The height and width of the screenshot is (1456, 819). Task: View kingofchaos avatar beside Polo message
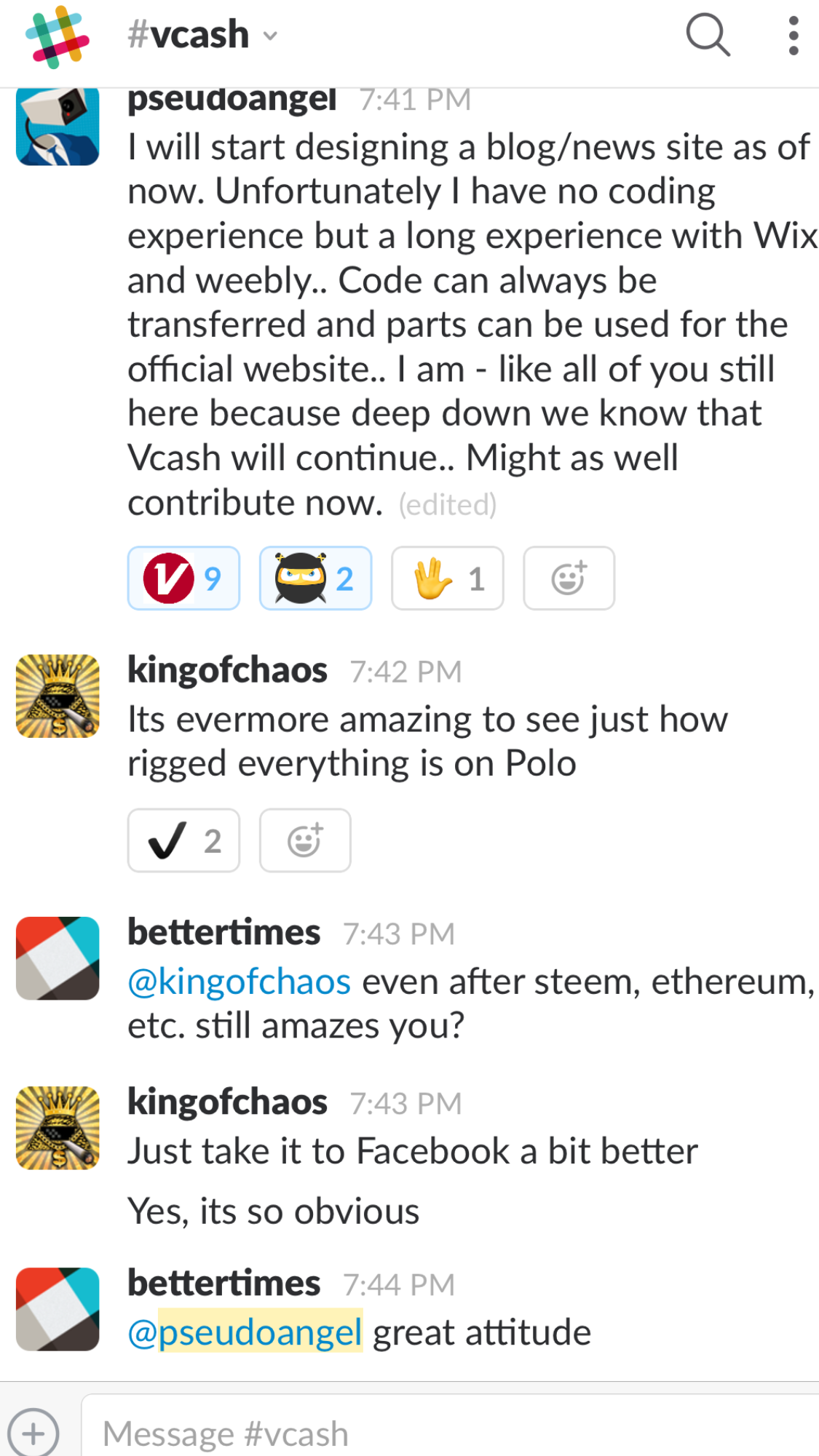pyautogui.click(x=58, y=696)
